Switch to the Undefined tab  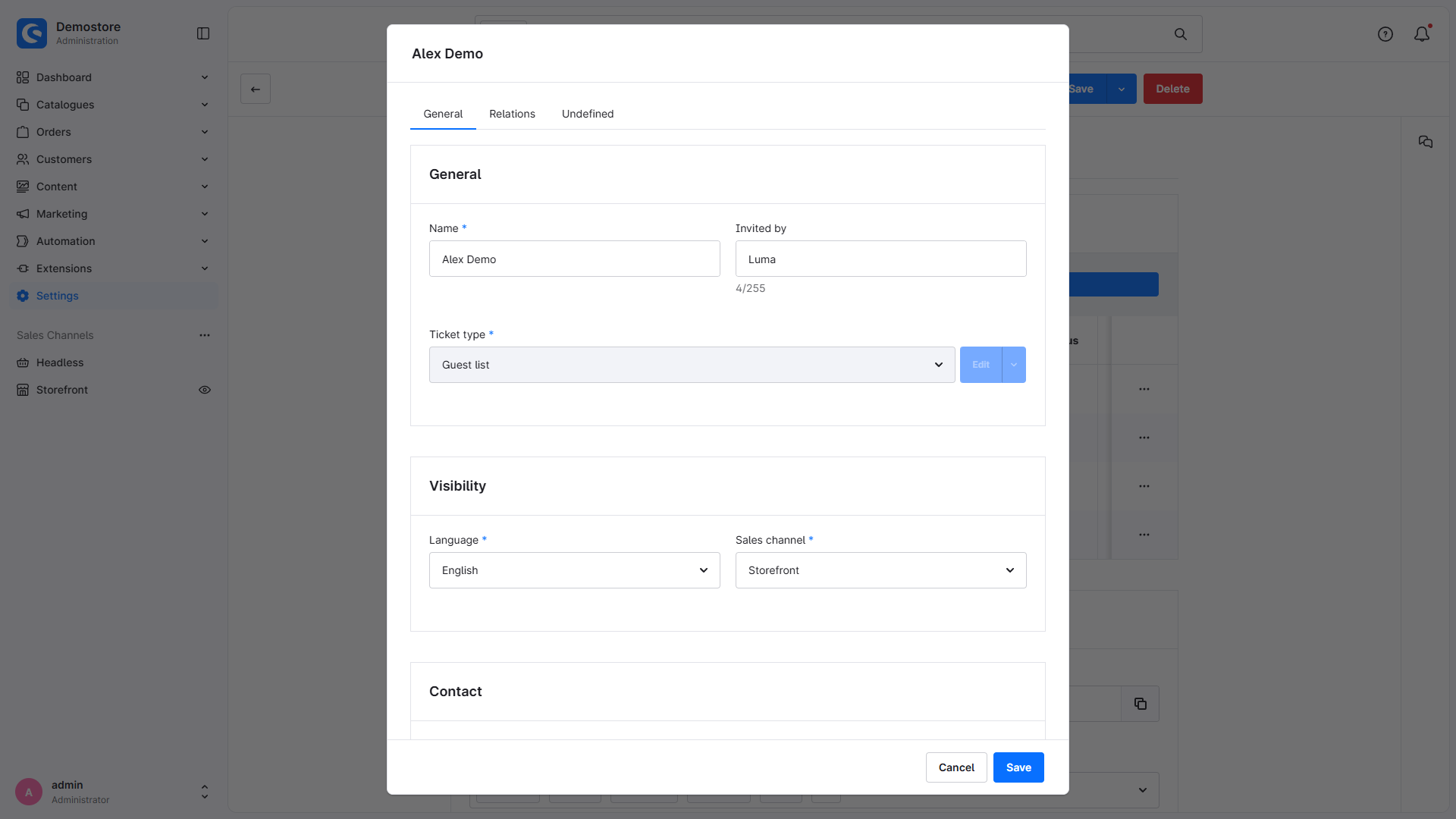(x=588, y=114)
